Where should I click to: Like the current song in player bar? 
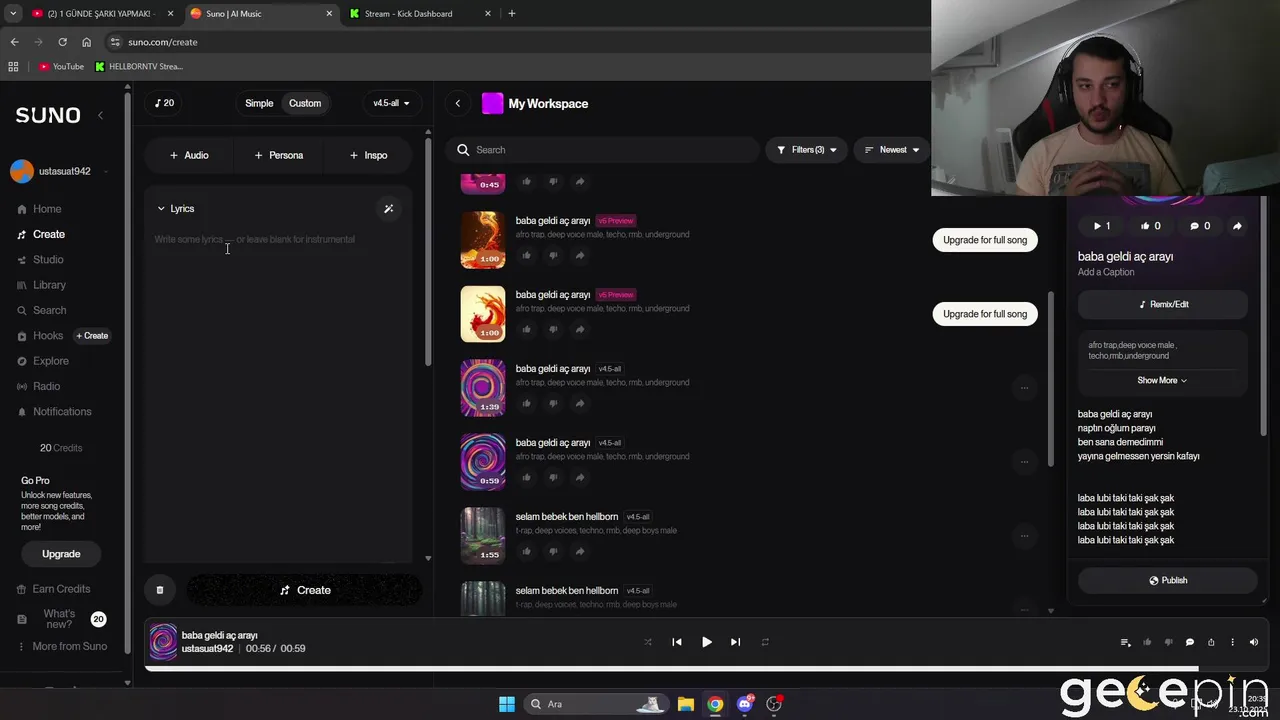1147,642
